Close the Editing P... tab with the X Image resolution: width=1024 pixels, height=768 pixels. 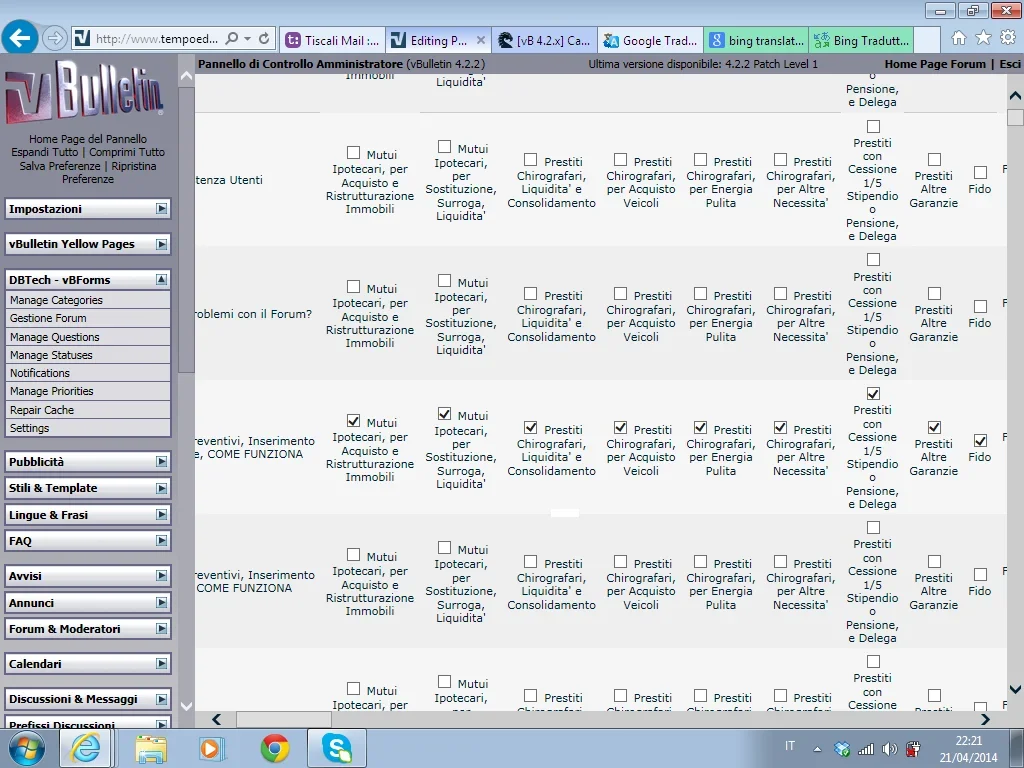click(x=481, y=40)
